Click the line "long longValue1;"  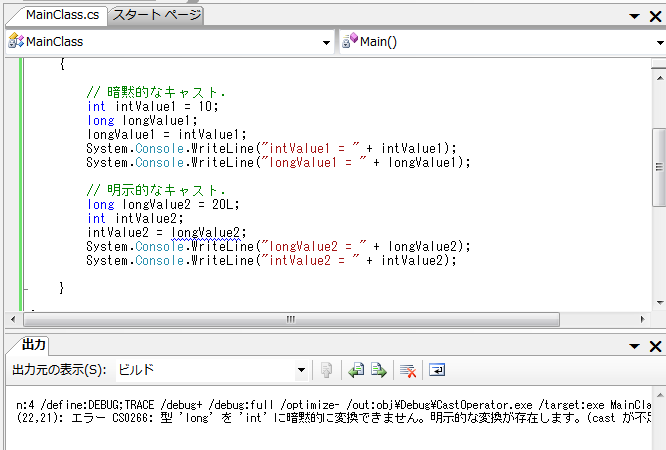click(x=142, y=120)
